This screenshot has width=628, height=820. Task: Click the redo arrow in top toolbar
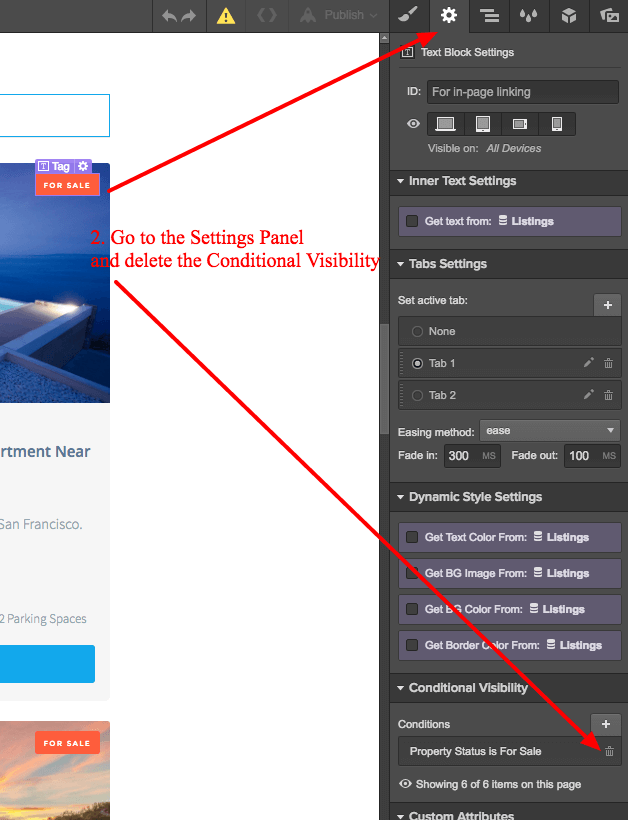click(x=189, y=16)
